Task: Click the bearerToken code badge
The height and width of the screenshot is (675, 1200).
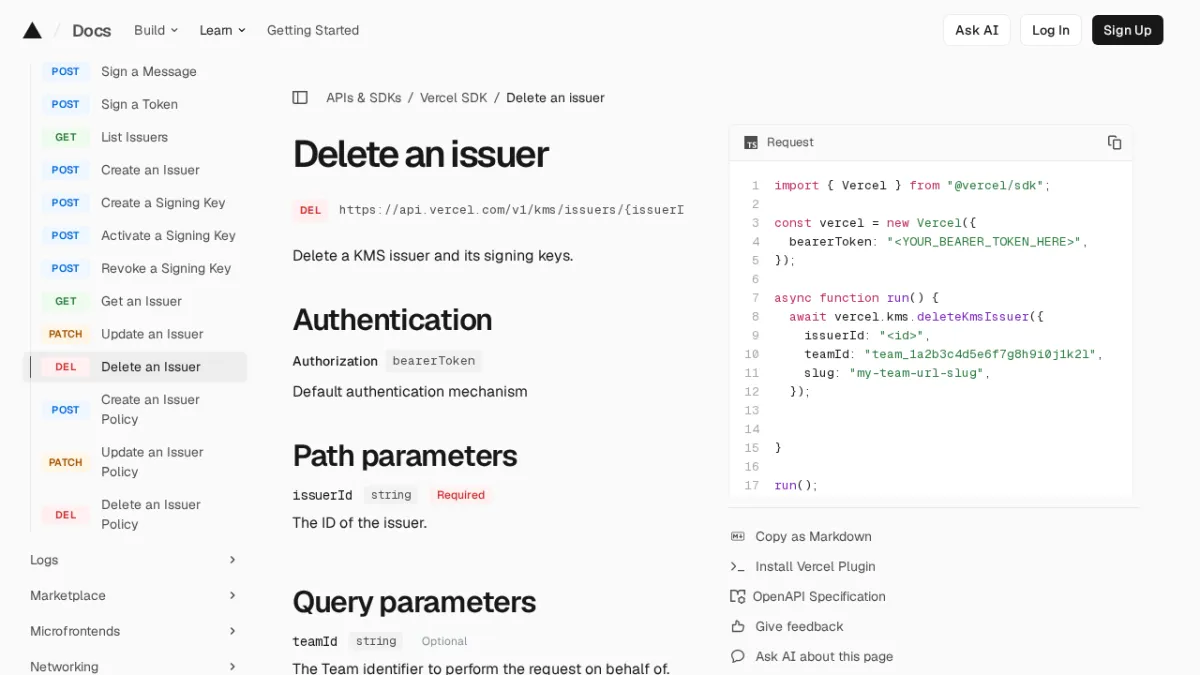Action: [434, 361]
